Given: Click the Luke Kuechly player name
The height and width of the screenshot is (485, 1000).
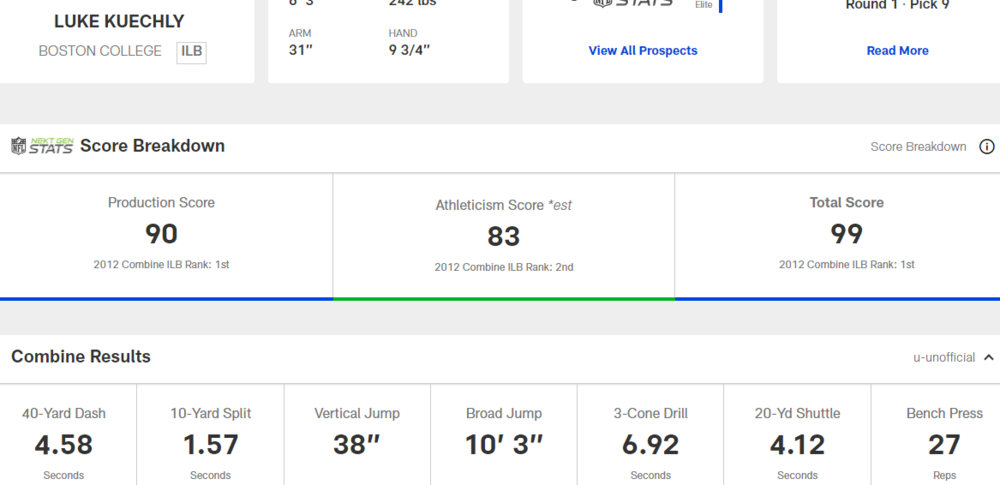Looking at the screenshot, I should 119,21.
